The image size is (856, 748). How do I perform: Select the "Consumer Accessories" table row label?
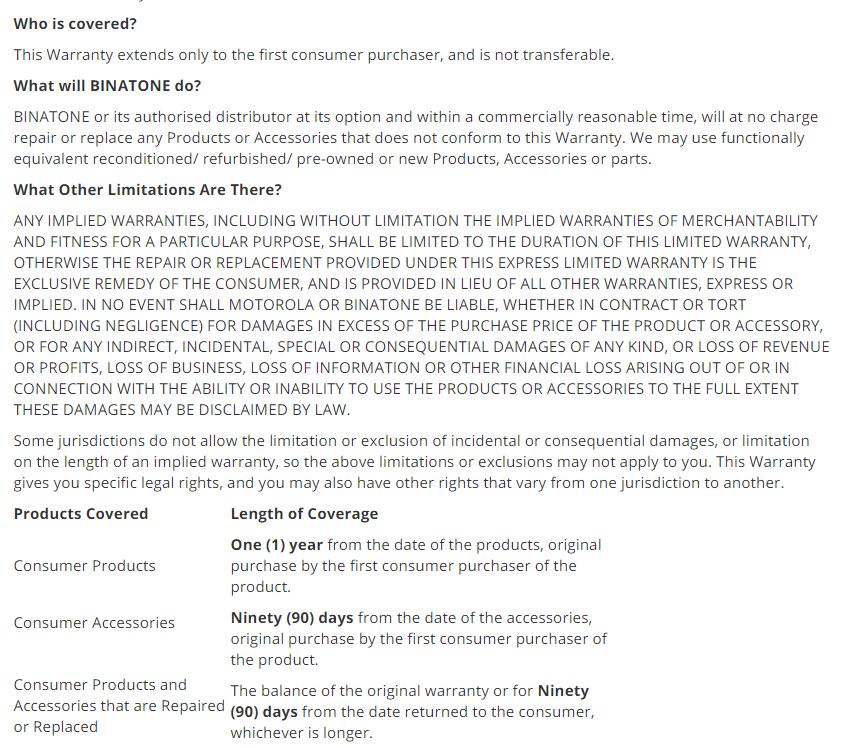tap(94, 622)
